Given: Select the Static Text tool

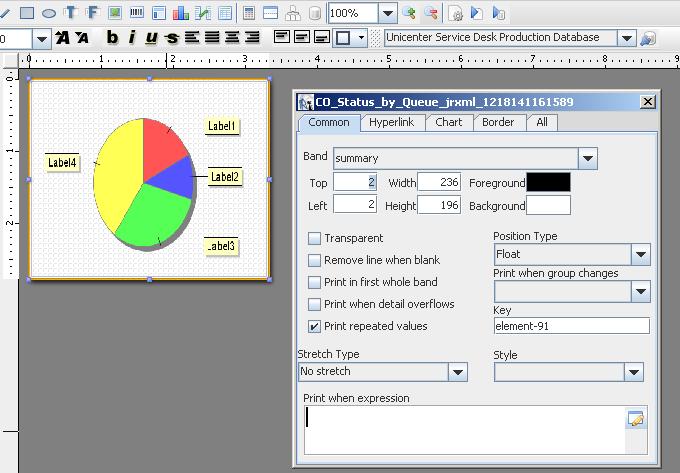Looking at the screenshot, I should tap(71, 13).
